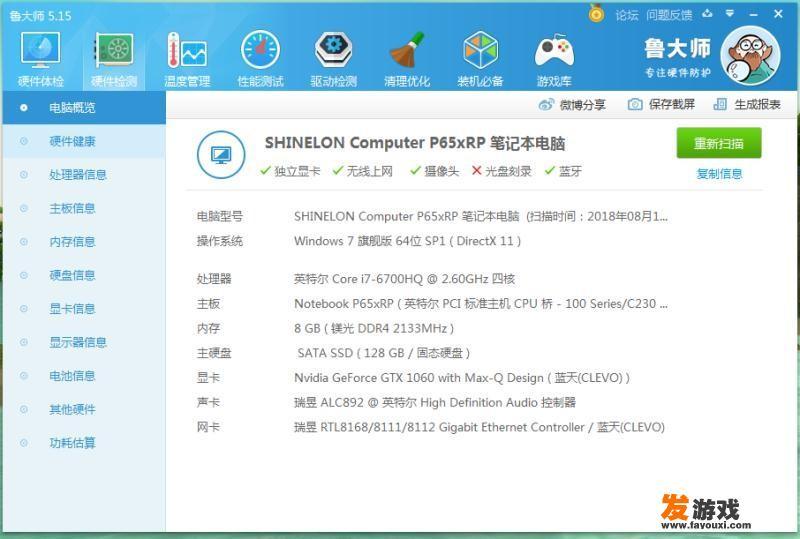Open the 论坛 forum link

pos(627,15)
